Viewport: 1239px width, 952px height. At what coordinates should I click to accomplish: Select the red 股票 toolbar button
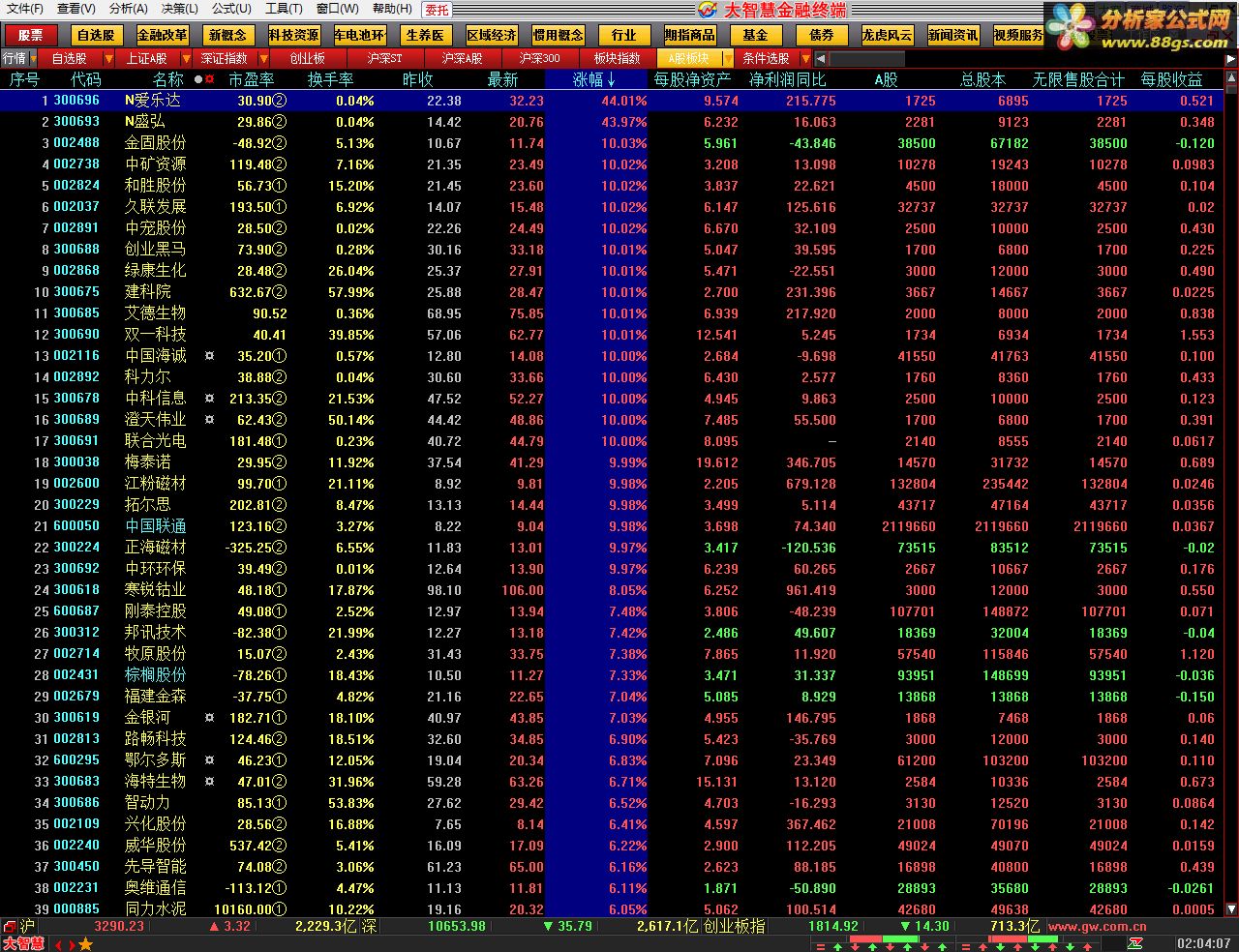30,35
